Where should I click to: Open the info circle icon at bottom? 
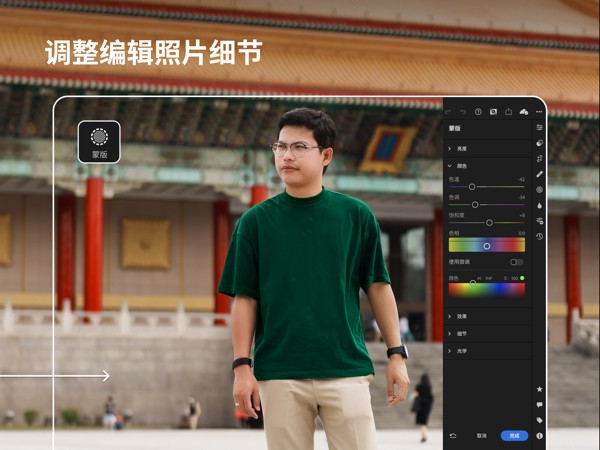pyautogui.click(x=540, y=435)
